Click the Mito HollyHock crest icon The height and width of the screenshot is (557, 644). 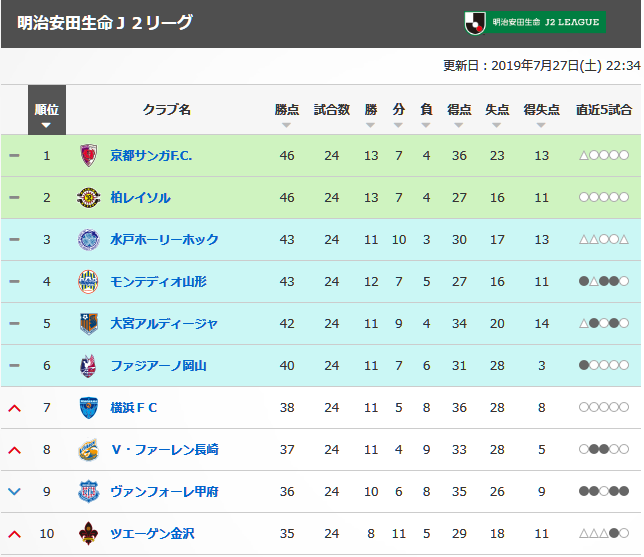(88, 239)
